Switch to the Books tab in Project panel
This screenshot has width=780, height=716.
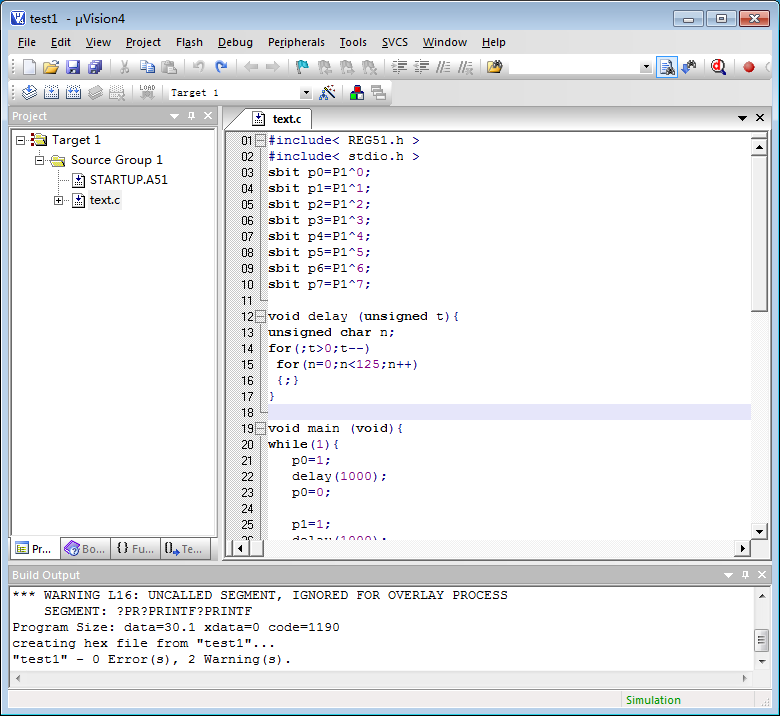[x=86, y=549]
